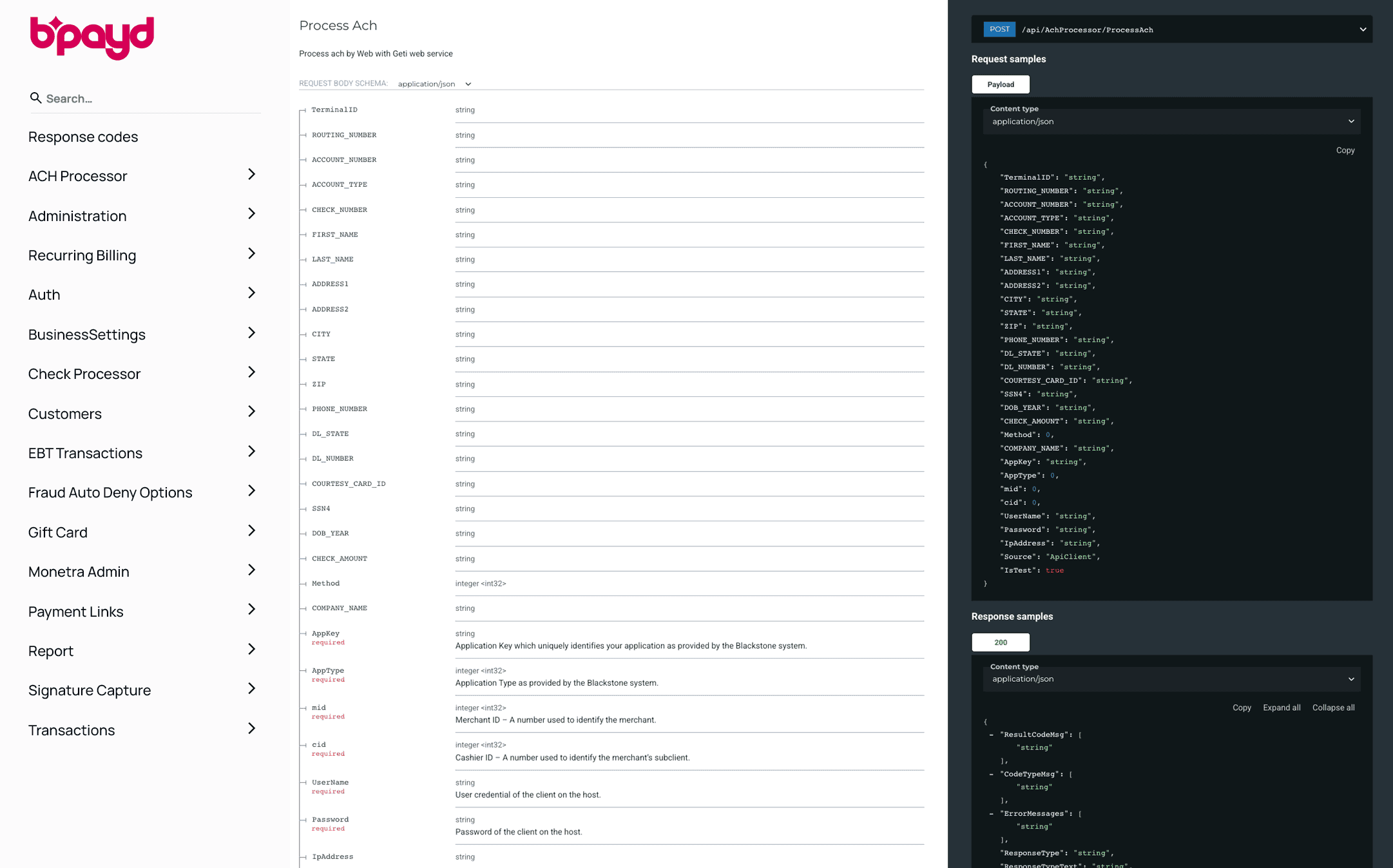The height and width of the screenshot is (868, 1393).
Task: Expand the Monetra Admin chevron
Action: click(x=252, y=570)
